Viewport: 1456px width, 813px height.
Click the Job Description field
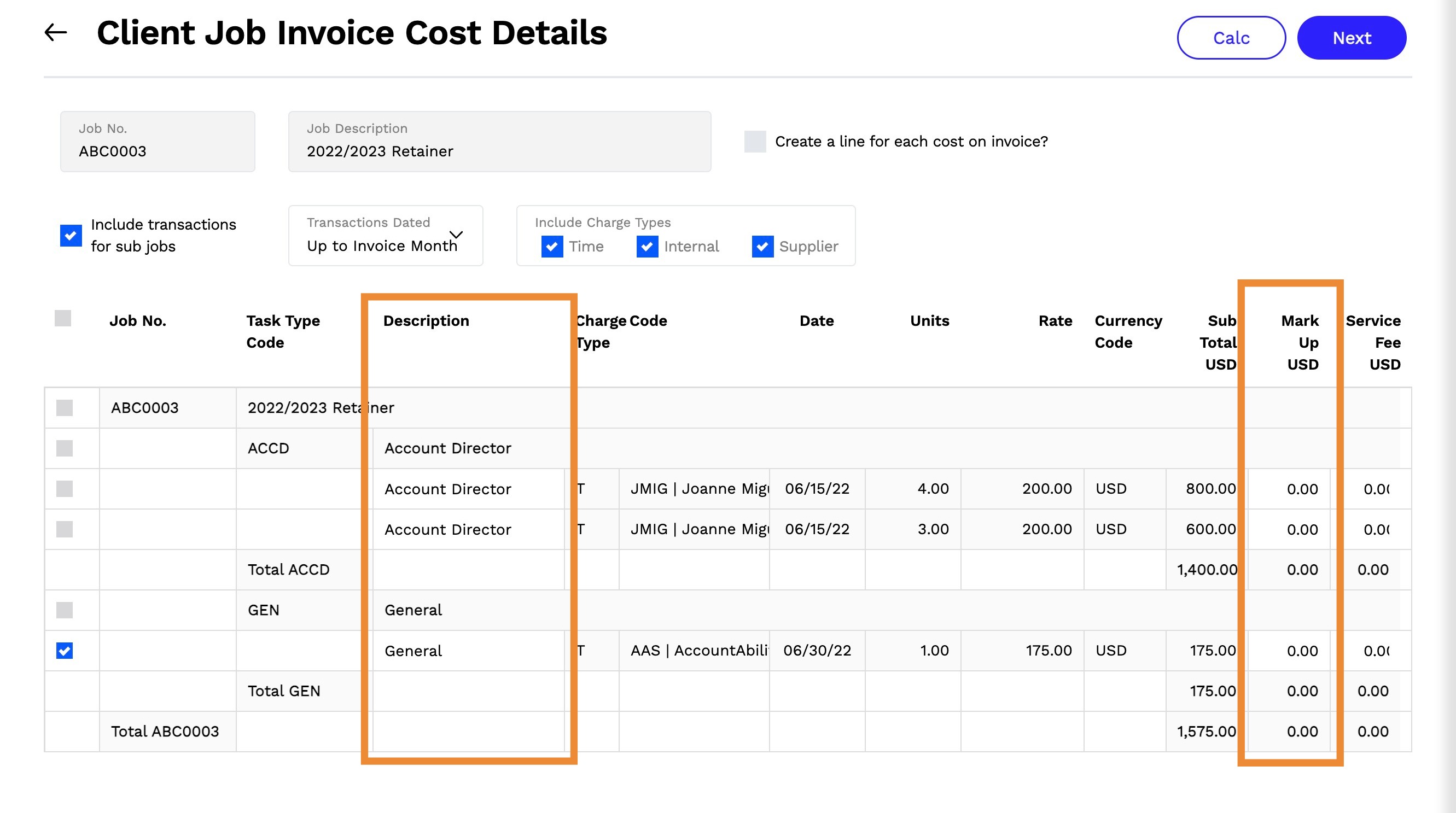499,142
